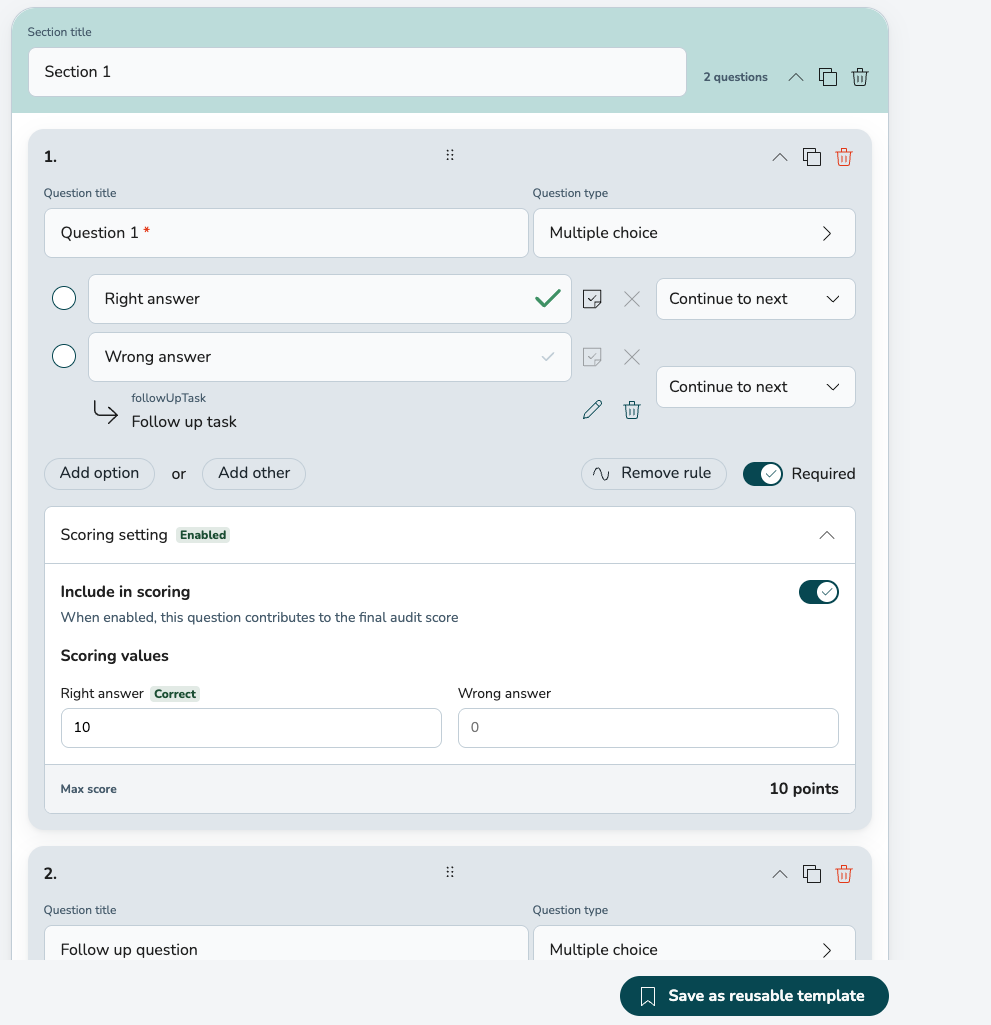
Task: Delete Section 1 using the trash icon
Action: [x=860, y=77]
